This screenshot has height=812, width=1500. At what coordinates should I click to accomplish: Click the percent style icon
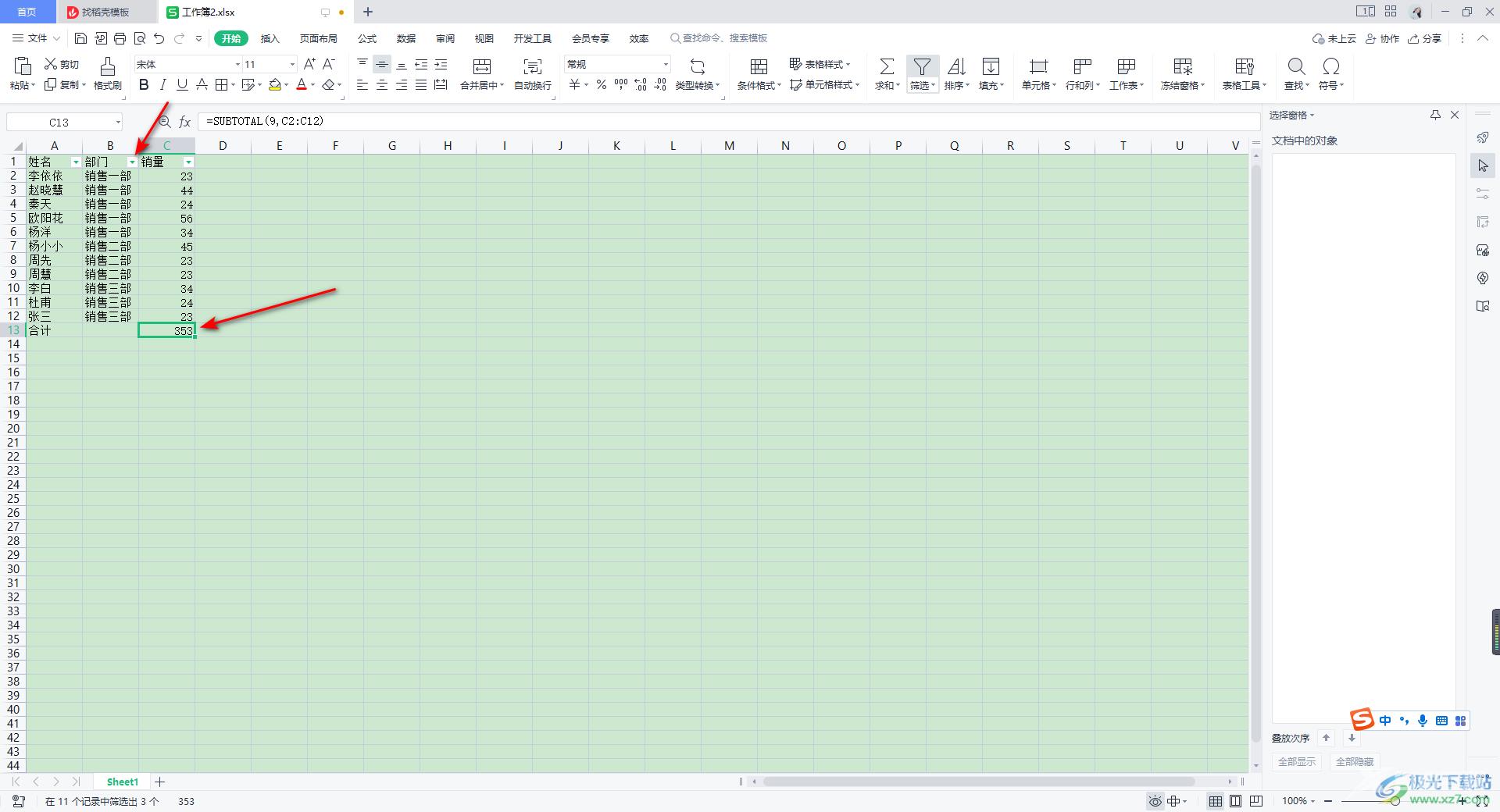click(601, 84)
